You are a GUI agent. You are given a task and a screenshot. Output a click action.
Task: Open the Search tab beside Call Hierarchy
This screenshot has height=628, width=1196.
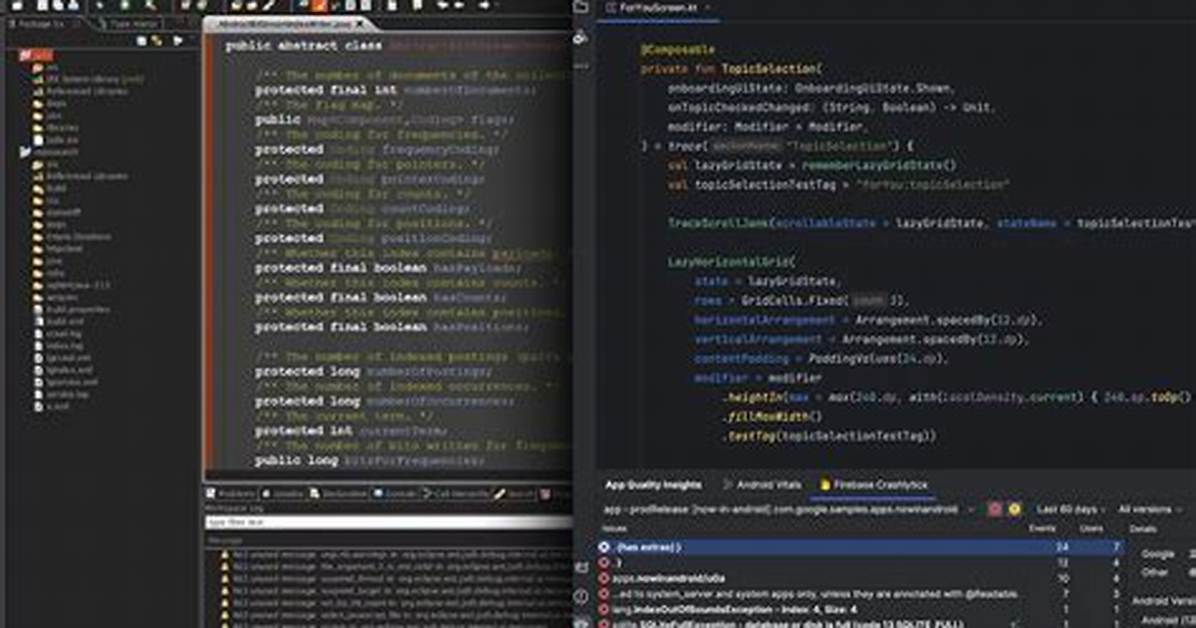pyautogui.click(x=515, y=494)
